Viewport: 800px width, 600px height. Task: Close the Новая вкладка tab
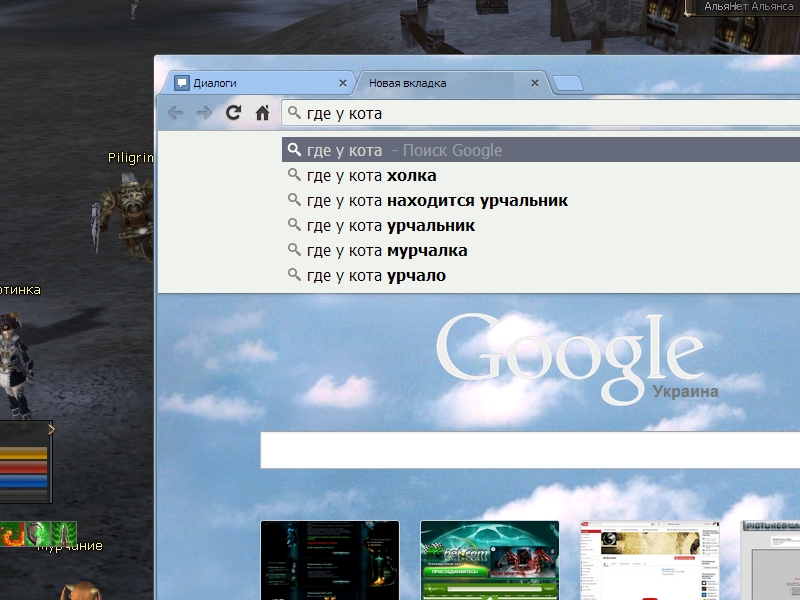[x=535, y=83]
